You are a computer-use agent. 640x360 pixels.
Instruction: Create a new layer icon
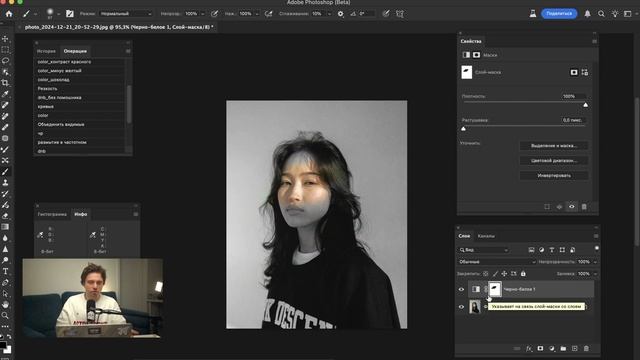click(x=575, y=349)
